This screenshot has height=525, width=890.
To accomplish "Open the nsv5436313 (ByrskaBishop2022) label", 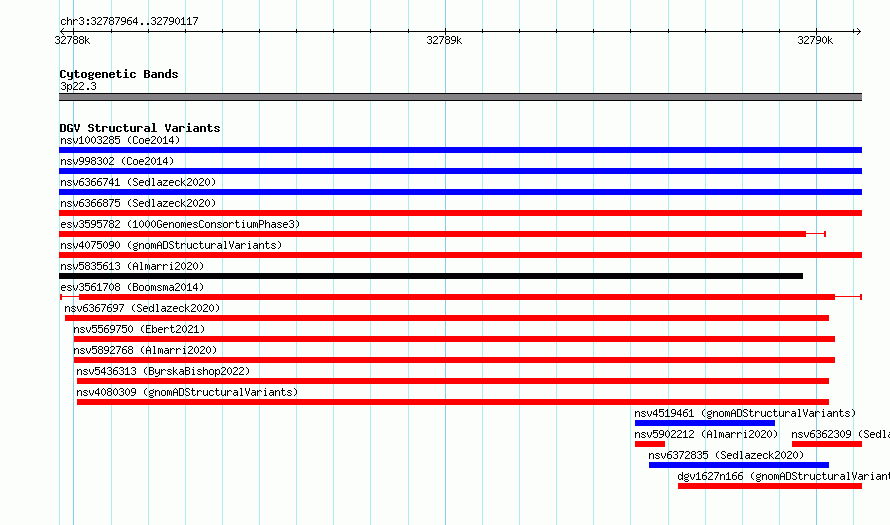I will [x=163, y=371].
